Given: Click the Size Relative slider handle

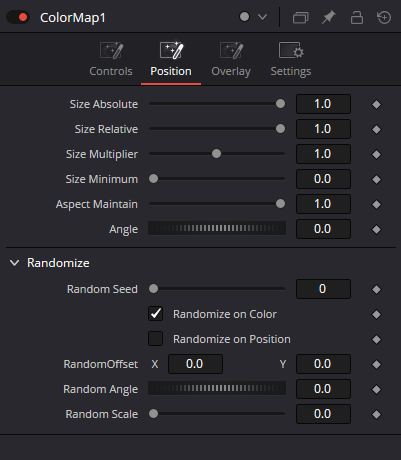Looking at the screenshot, I should pyautogui.click(x=281, y=129).
